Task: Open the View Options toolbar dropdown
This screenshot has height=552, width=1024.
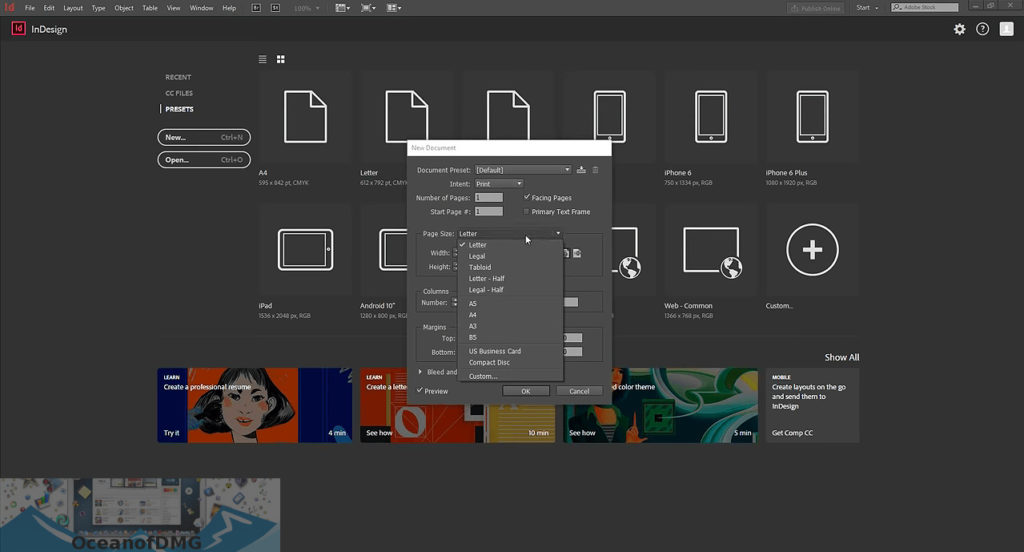Action: tap(342, 8)
